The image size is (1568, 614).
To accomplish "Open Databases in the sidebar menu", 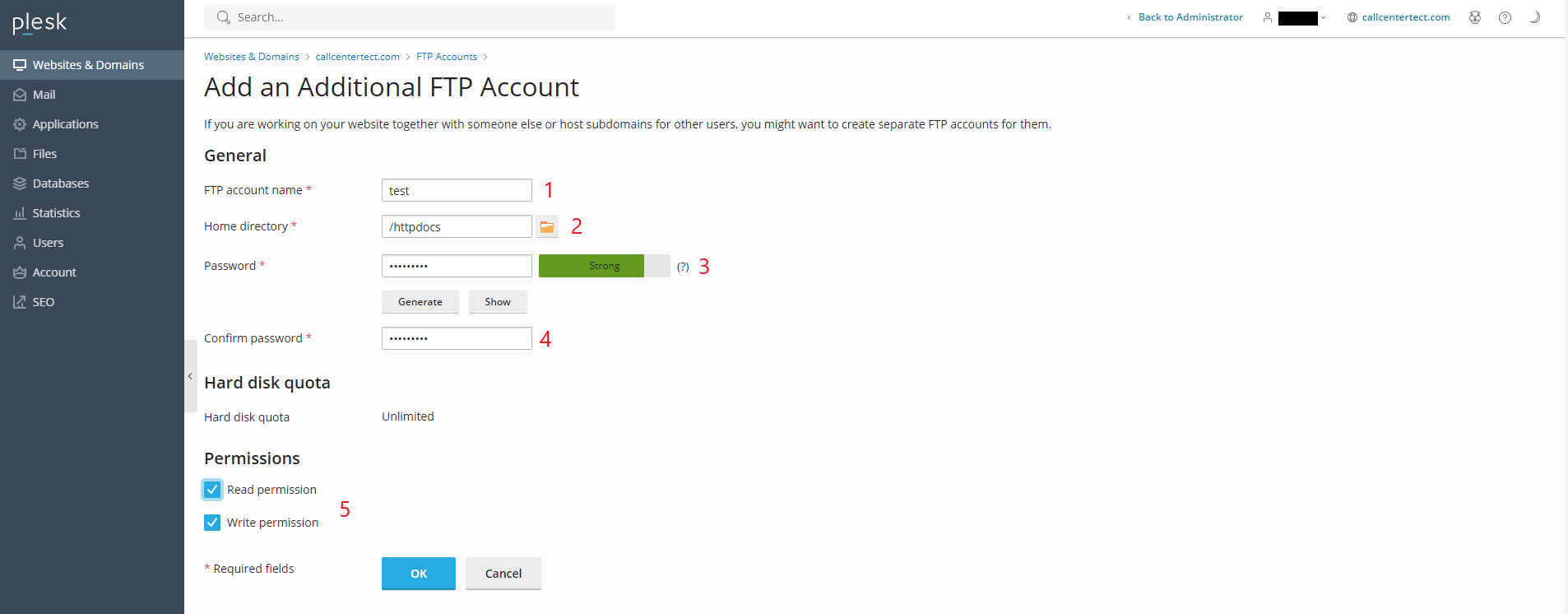I will (x=61, y=184).
